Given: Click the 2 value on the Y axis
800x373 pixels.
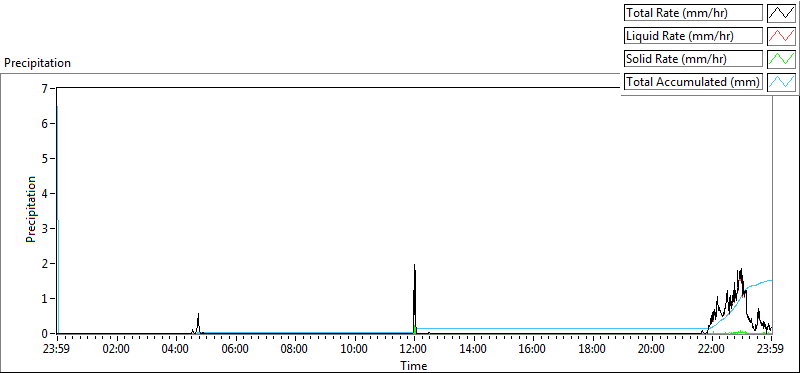Looking at the screenshot, I should coord(44,264).
